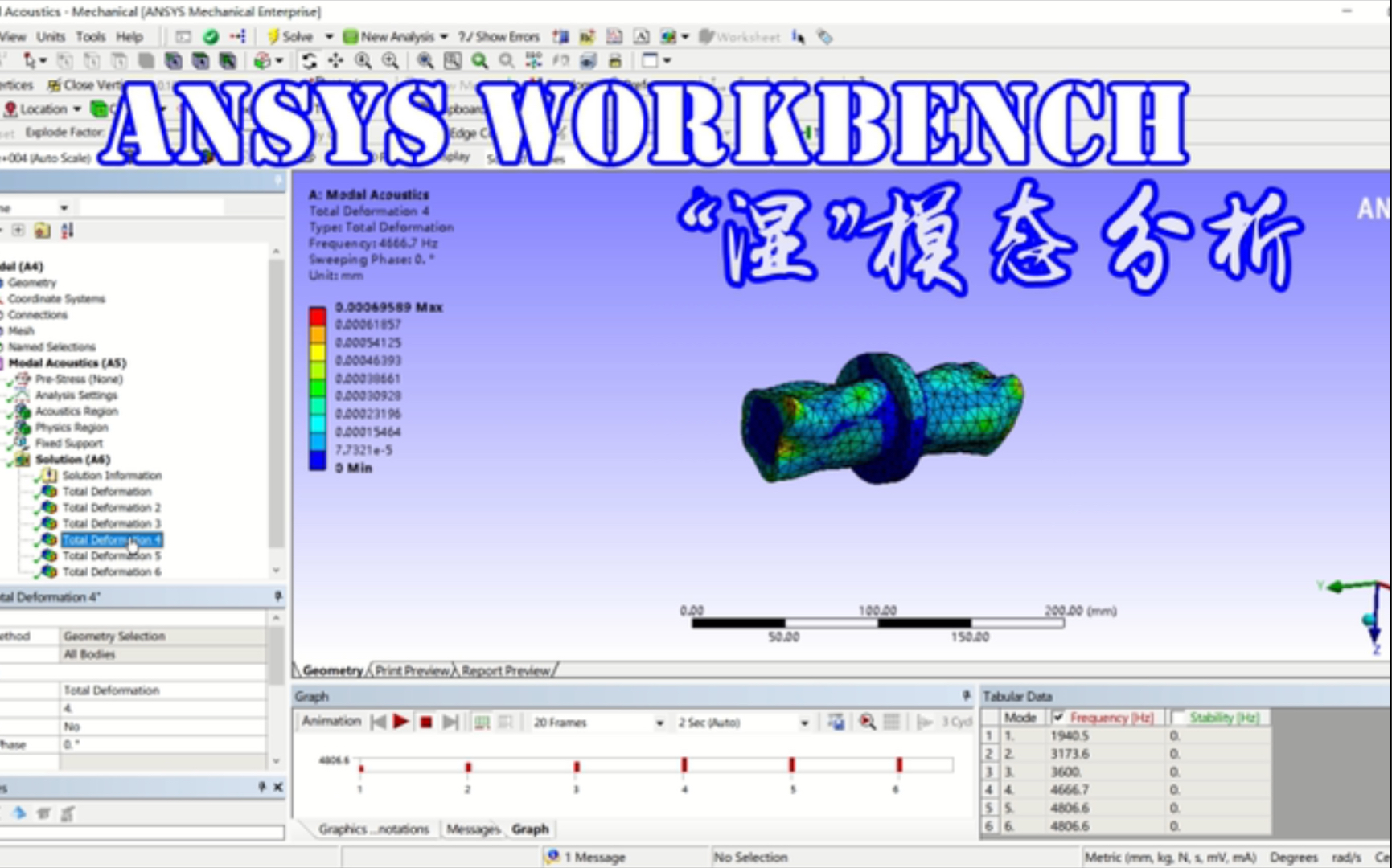Select Fixed Support in the tree
Viewport: 1392px width, 868px height.
68,443
